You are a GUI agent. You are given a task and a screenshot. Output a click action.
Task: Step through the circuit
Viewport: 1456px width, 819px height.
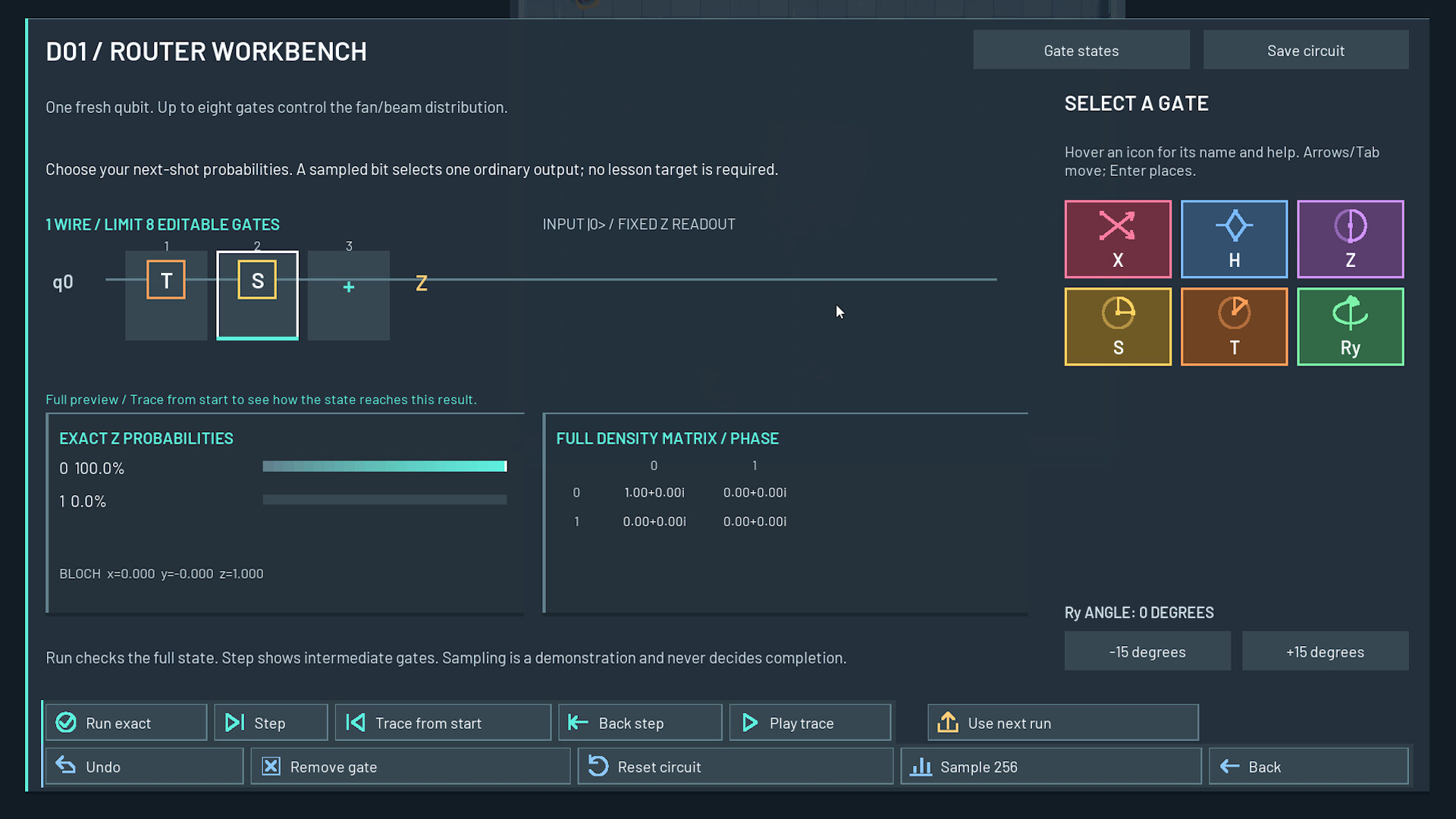tap(271, 723)
